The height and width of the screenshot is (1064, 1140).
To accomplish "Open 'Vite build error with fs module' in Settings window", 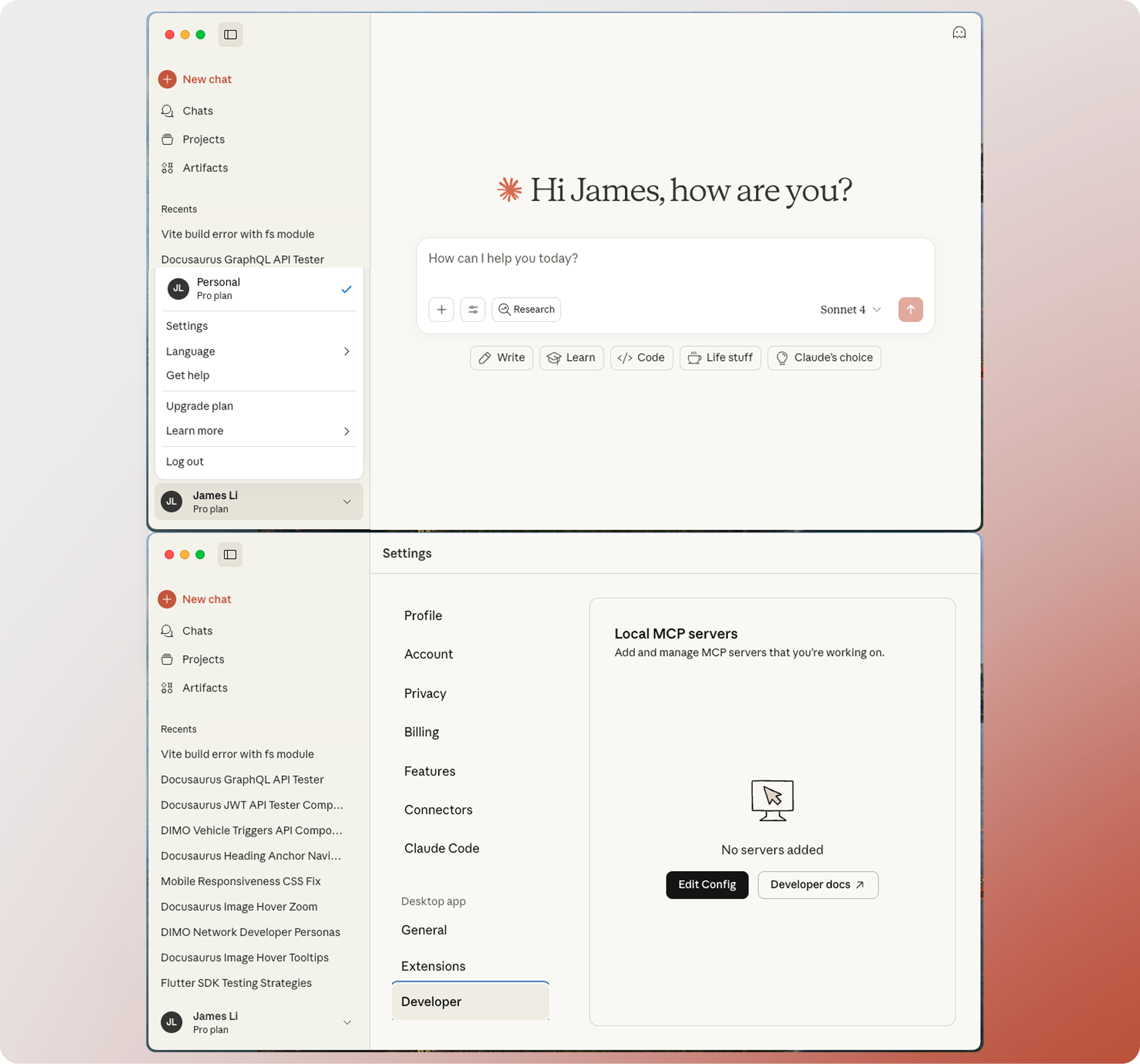I will 237,754.
